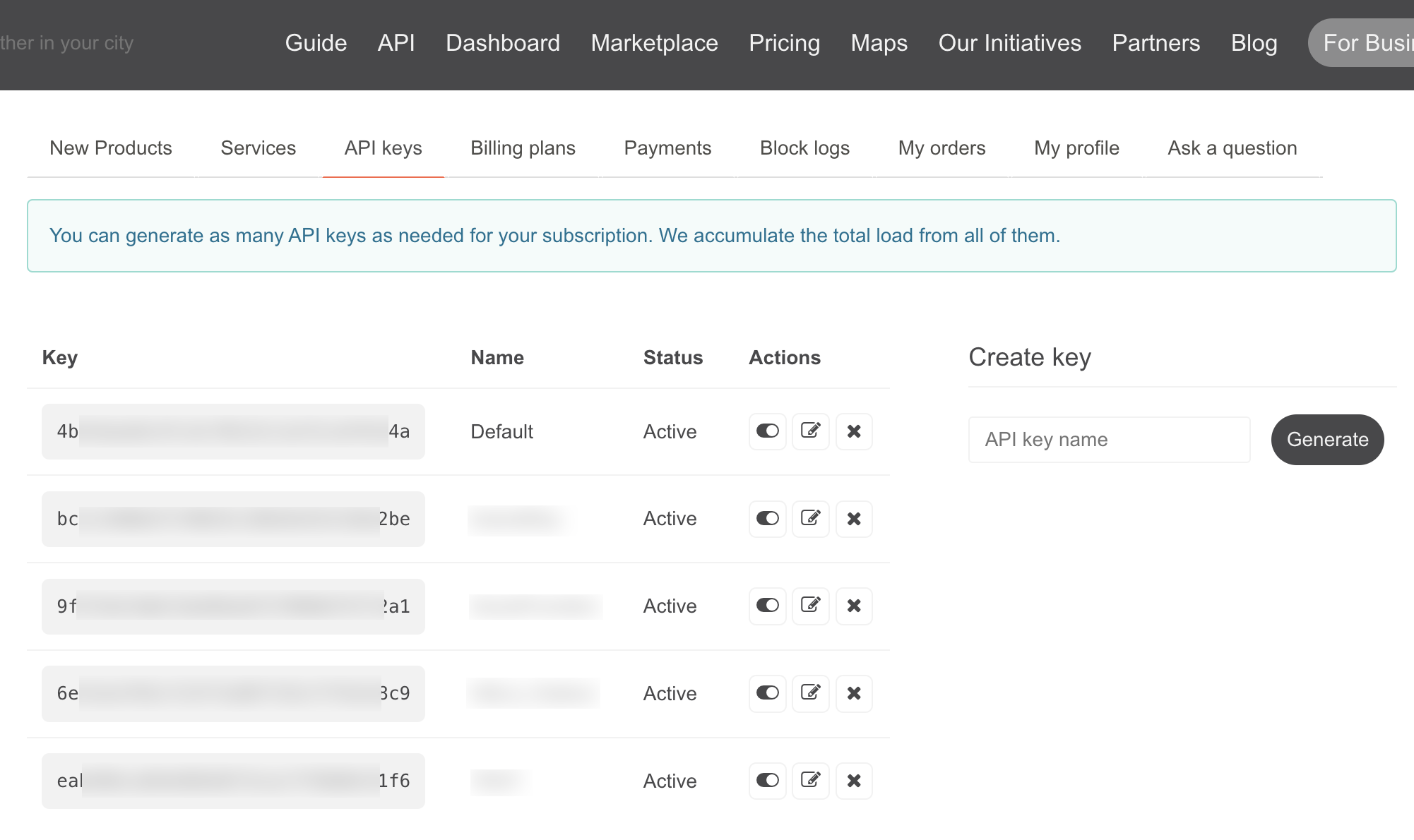Switch off the key ending in 1f6
Image resolution: width=1414 pixels, height=840 pixels.
click(x=767, y=781)
